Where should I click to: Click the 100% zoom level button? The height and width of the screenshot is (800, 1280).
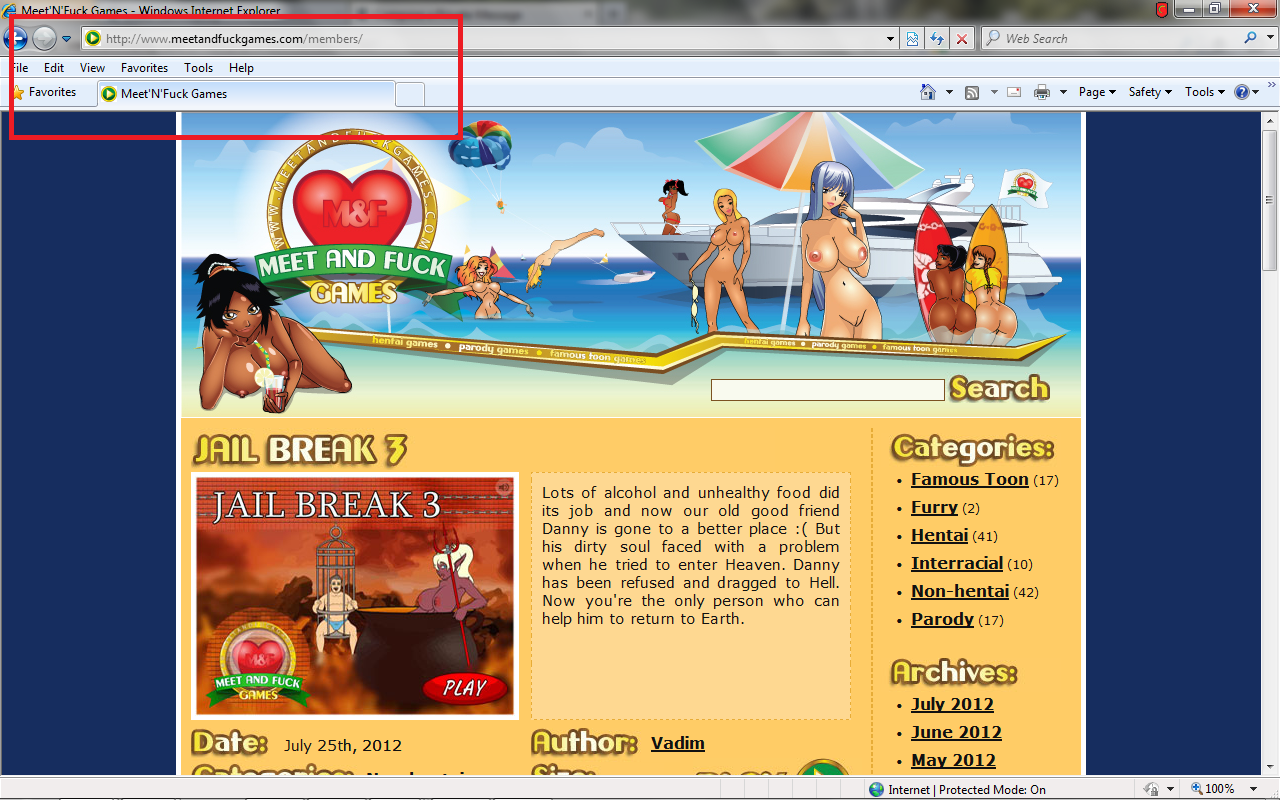pos(1212,789)
